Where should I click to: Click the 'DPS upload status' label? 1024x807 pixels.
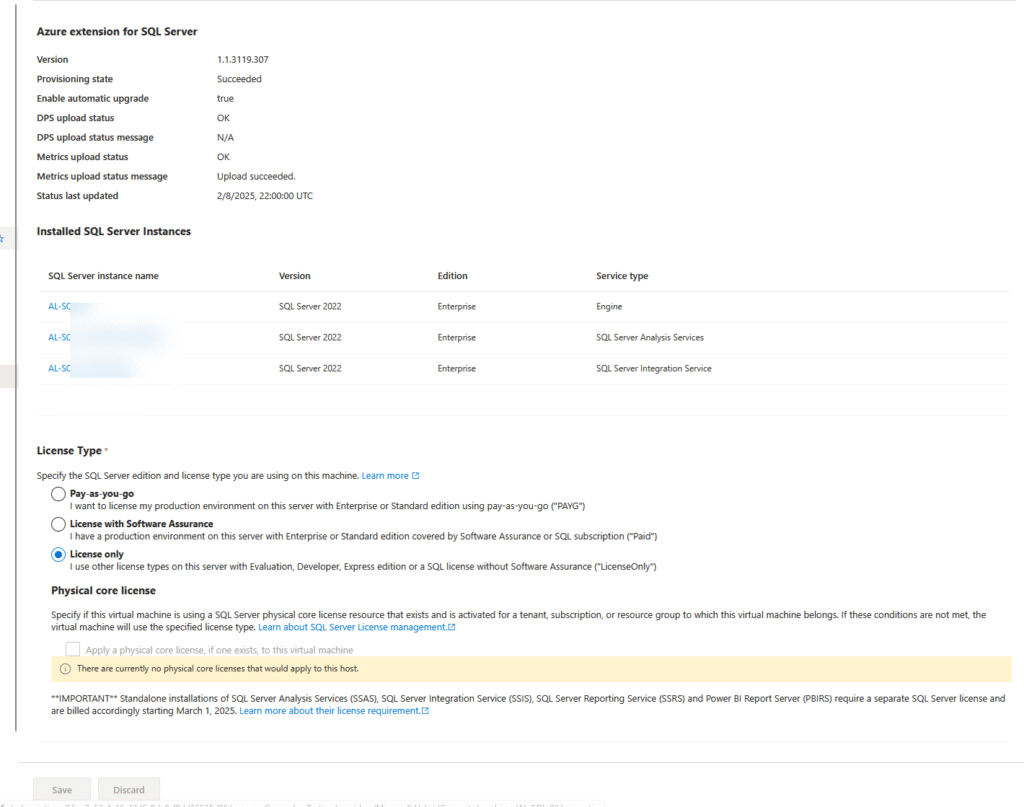pyautogui.click(x=75, y=118)
